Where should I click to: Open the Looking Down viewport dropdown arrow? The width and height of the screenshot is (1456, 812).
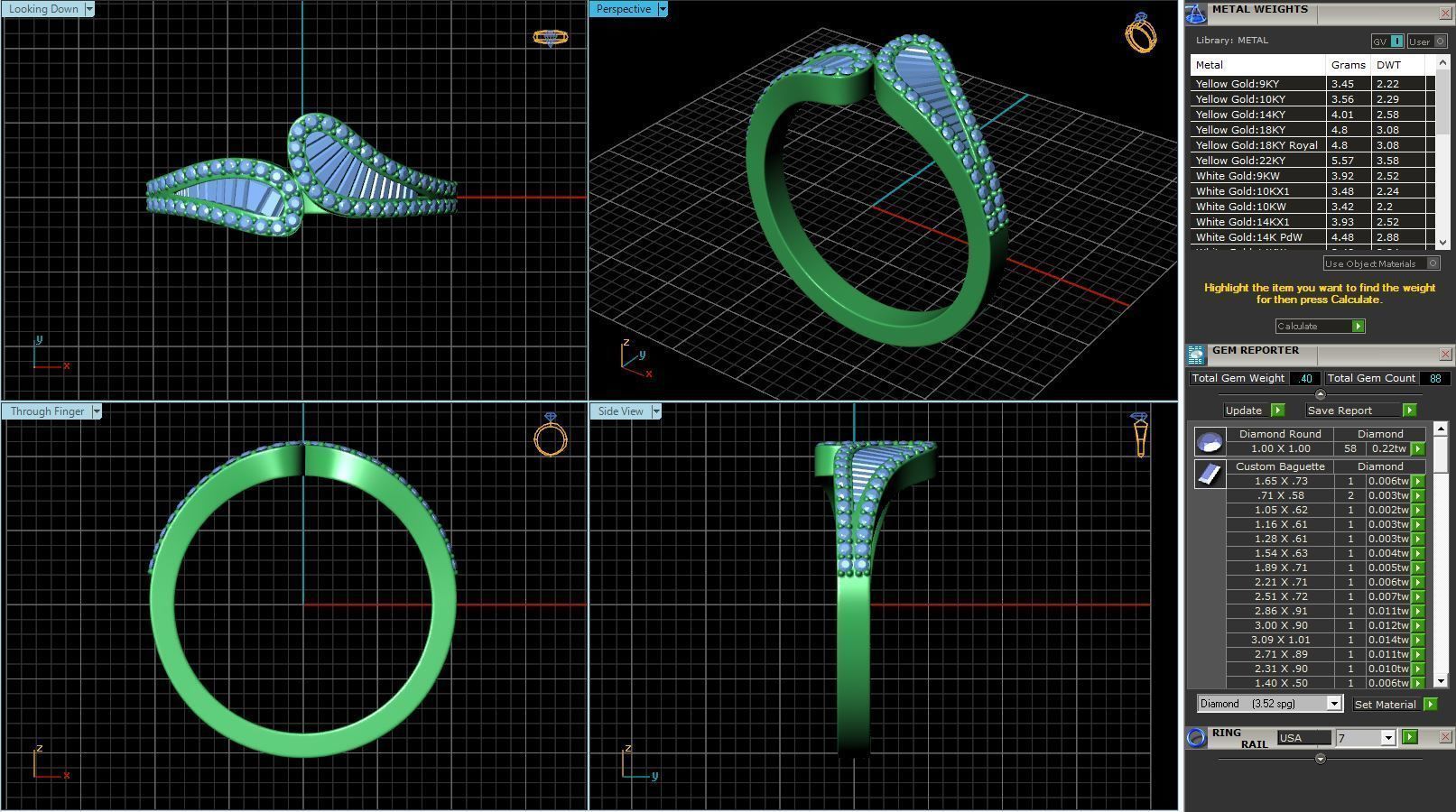click(x=88, y=9)
